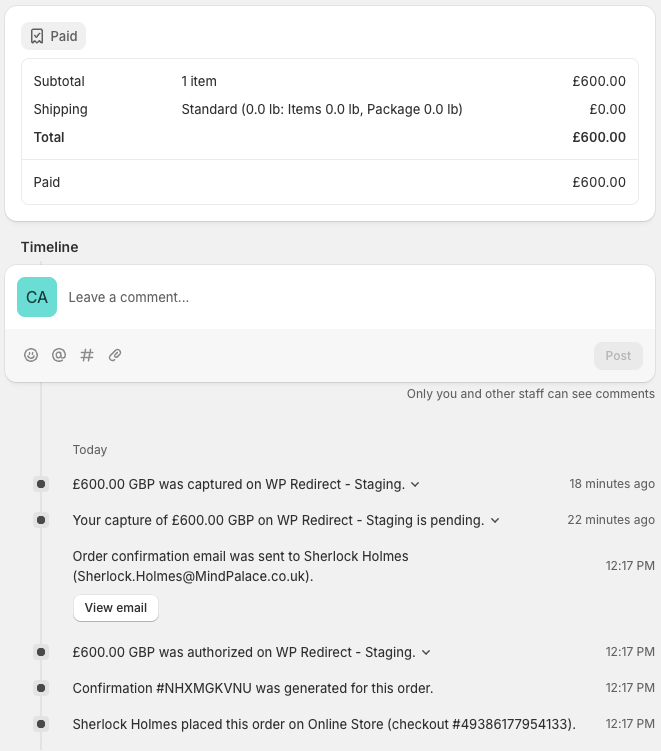661x751 pixels.
Task: Select the captured event timeline marker
Action: point(41,484)
